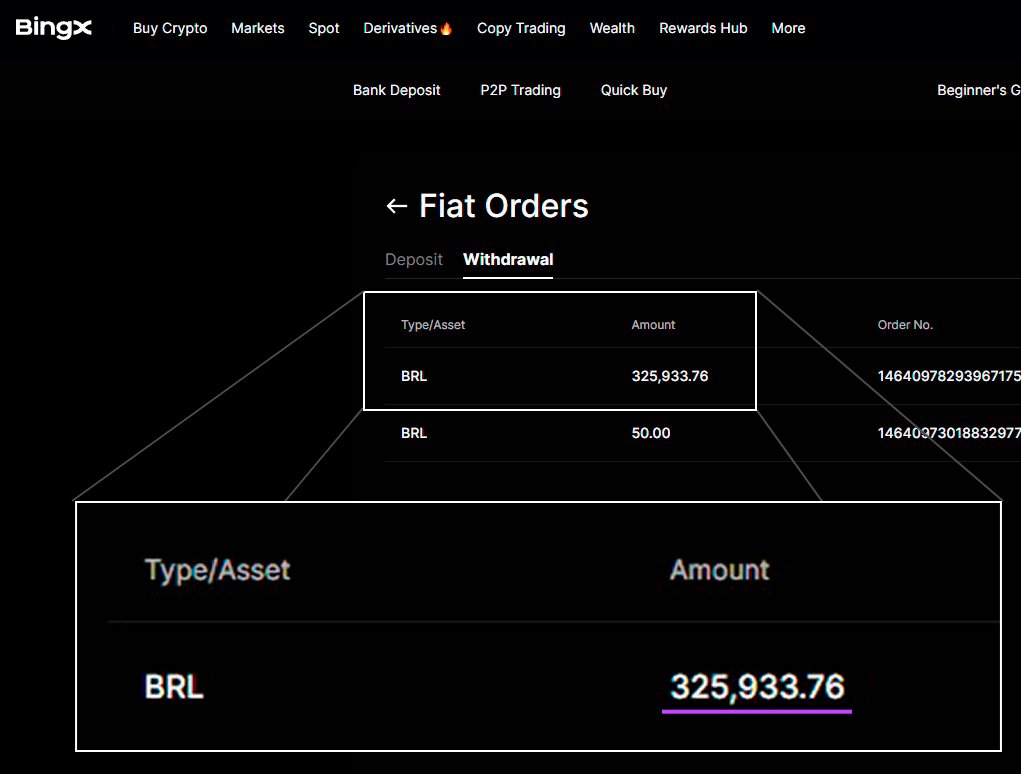
Task: Open the Buy Crypto menu
Action: [170, 29]
